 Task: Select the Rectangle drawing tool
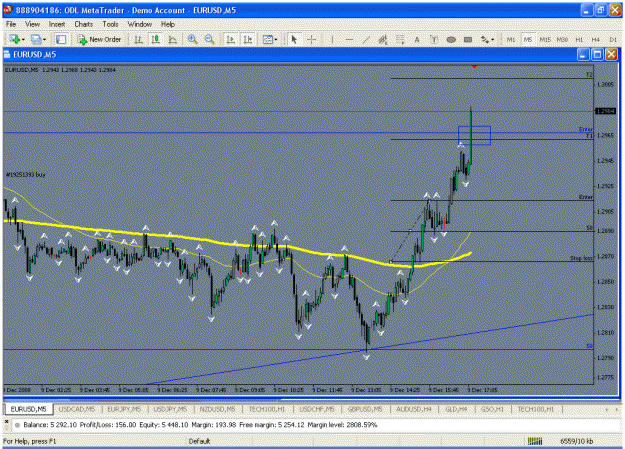[x=468, y=39]
